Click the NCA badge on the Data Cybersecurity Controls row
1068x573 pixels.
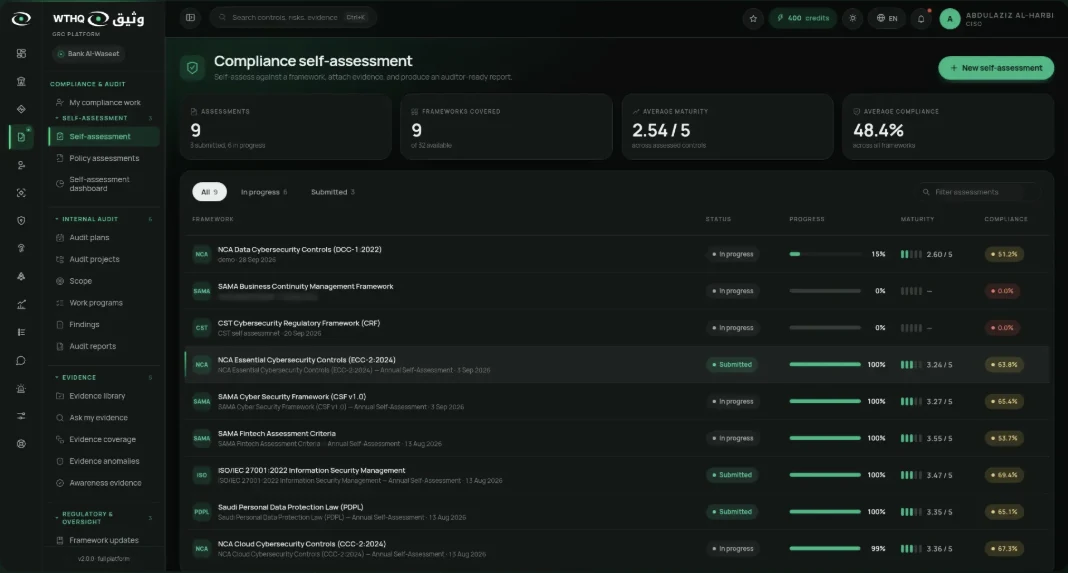click(202, 254)
